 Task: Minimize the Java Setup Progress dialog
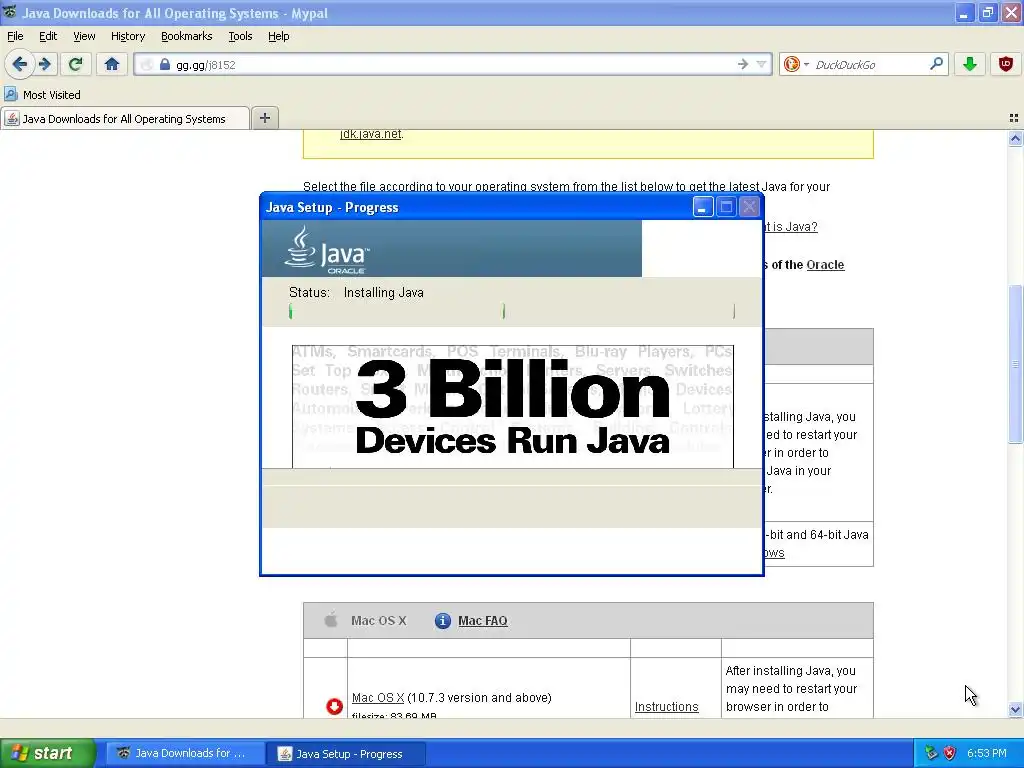(x=702, y=207)
